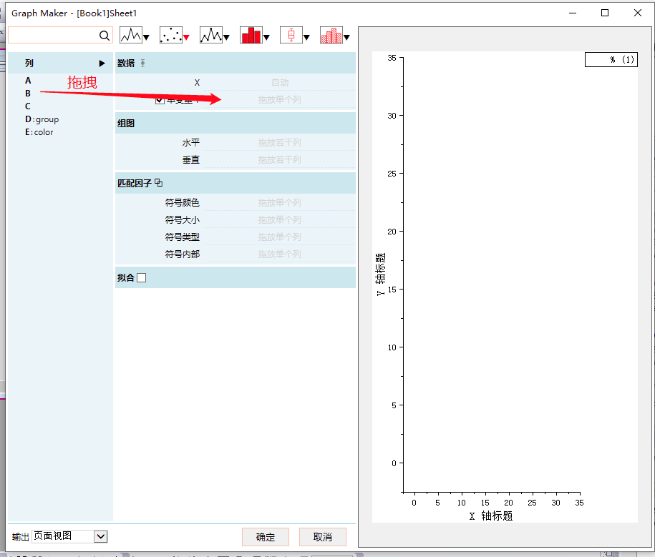
Task: Click the X 轴标题 axis label
Action: tap(490, 516)
